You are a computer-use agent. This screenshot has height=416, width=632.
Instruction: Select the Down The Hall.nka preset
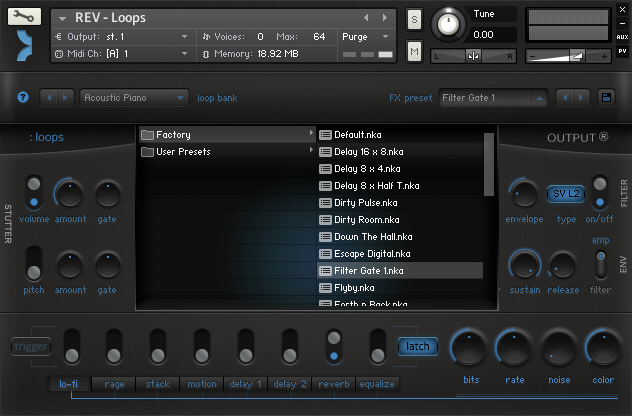(400, 237)
